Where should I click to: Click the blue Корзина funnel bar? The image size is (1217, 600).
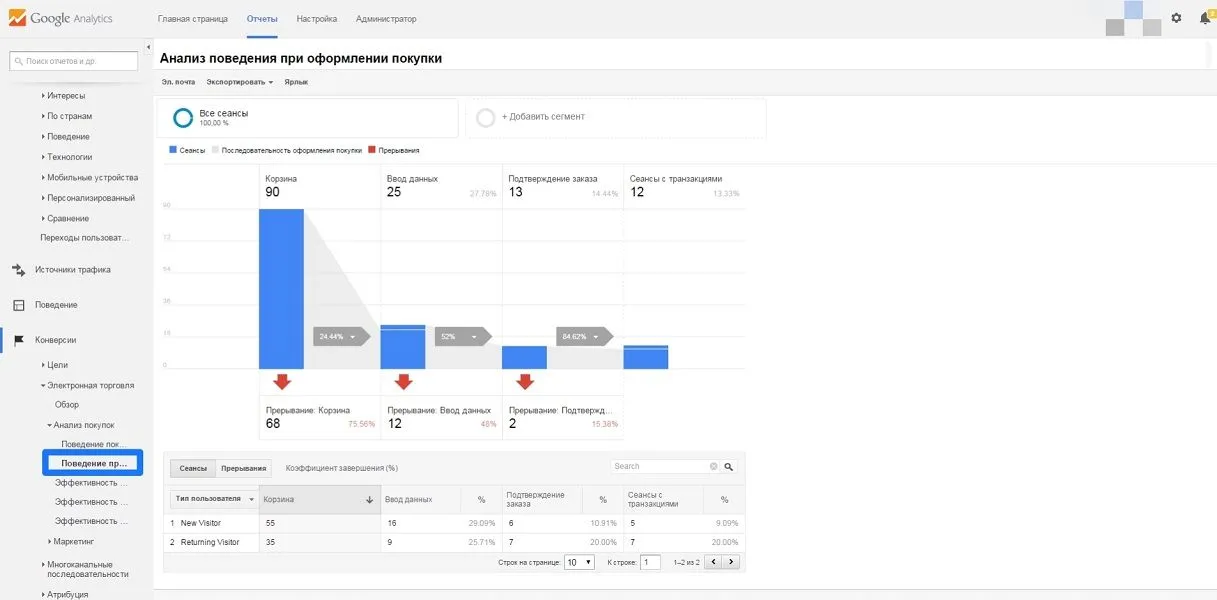[281, 289]
